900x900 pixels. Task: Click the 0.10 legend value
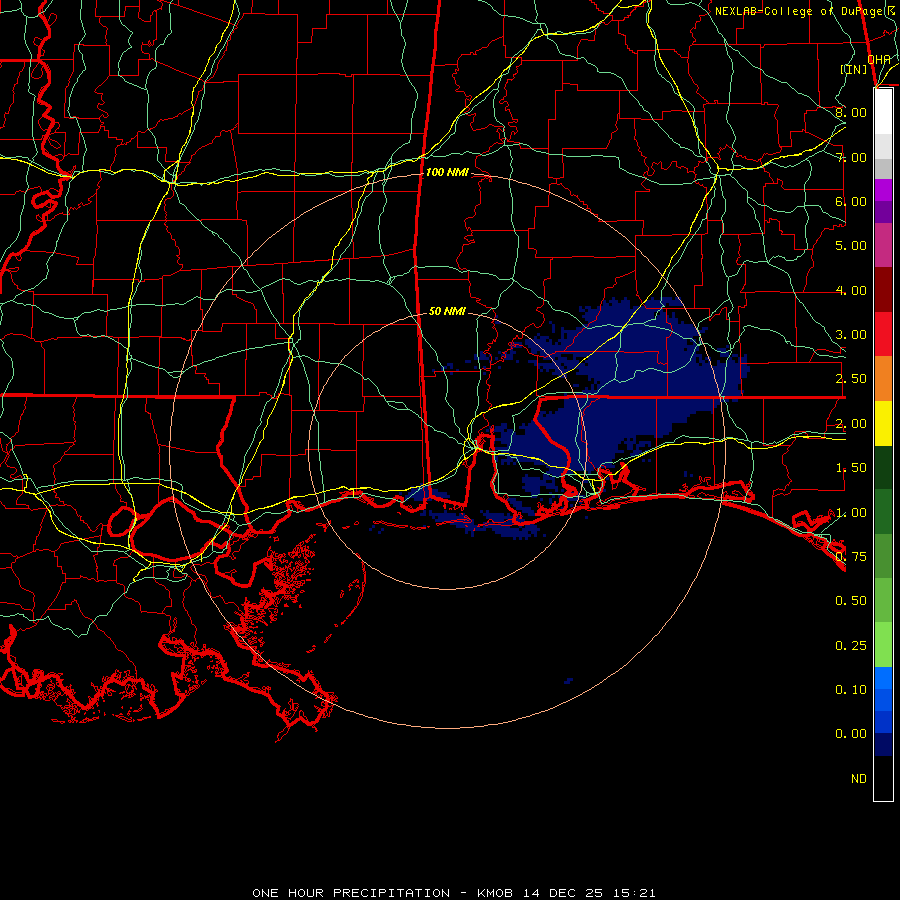(851, 690)
